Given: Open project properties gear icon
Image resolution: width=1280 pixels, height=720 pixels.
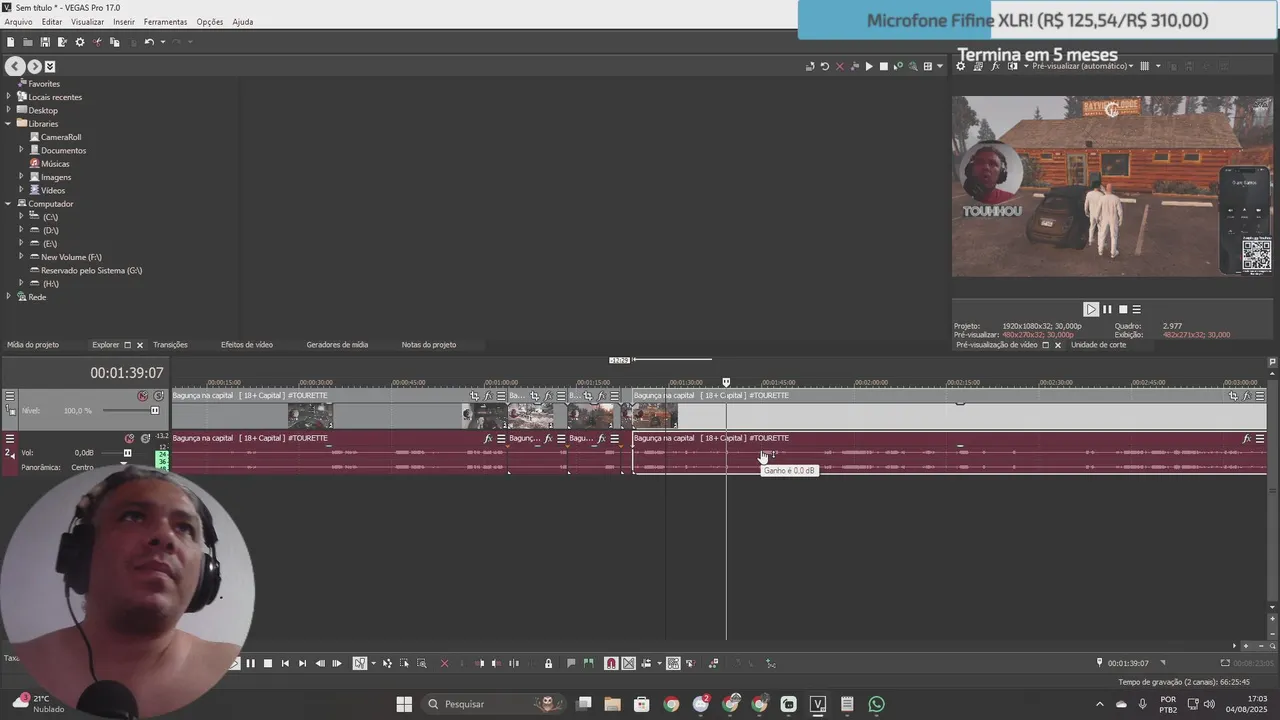Looking at the screenshot, I should tap(80, 42).
